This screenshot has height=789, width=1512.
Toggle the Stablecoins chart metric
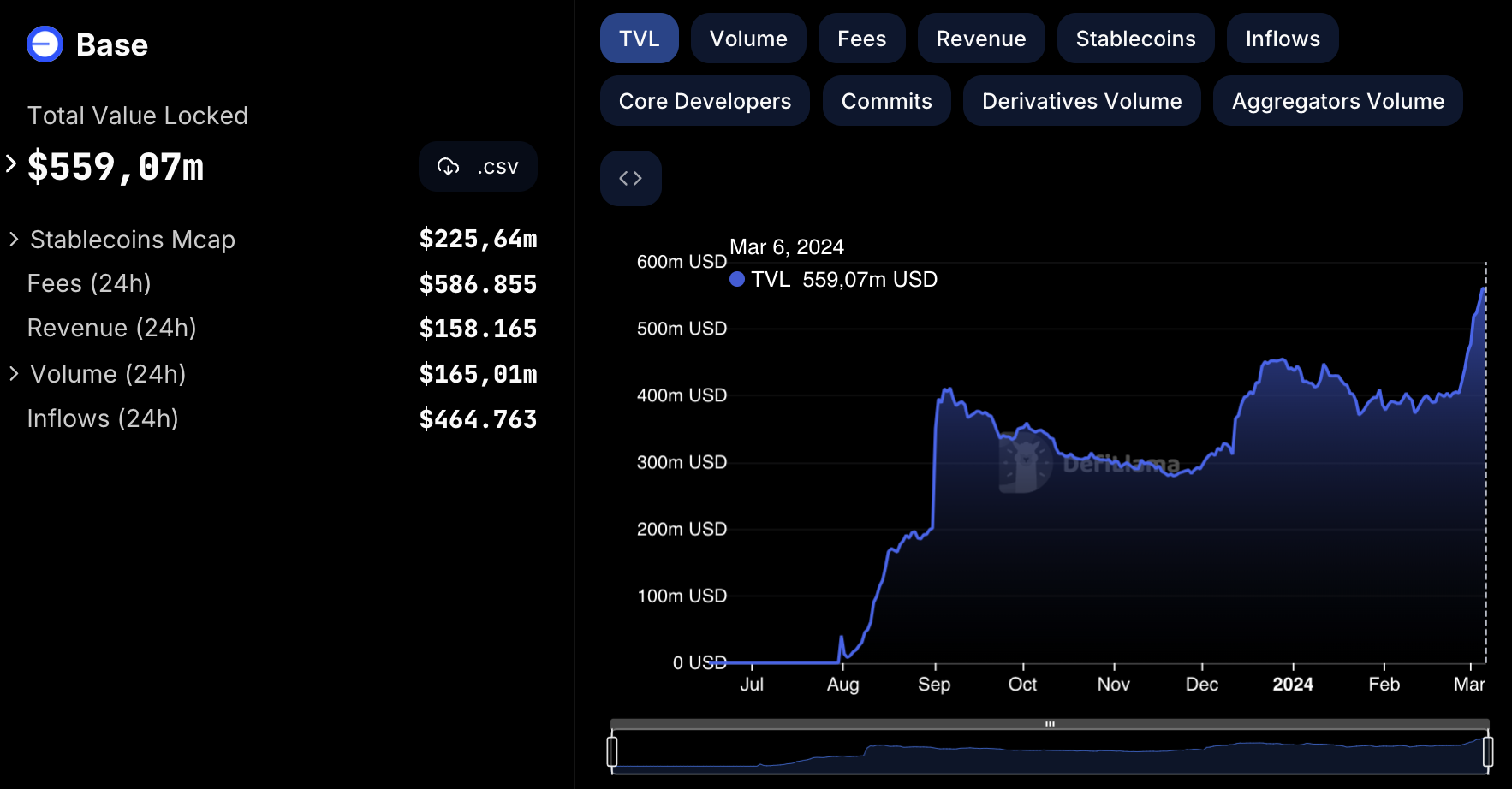[x=1136, y=39]
